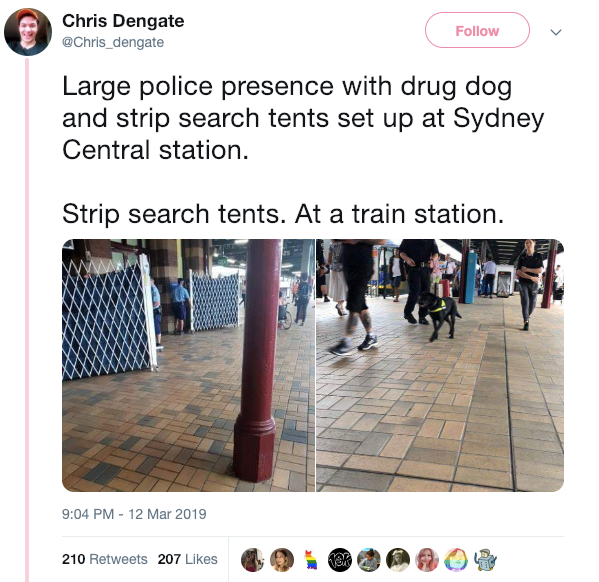Click the rainbow circle liker avatar
This screenshot has height=582, width=599.
click(456, 560)
